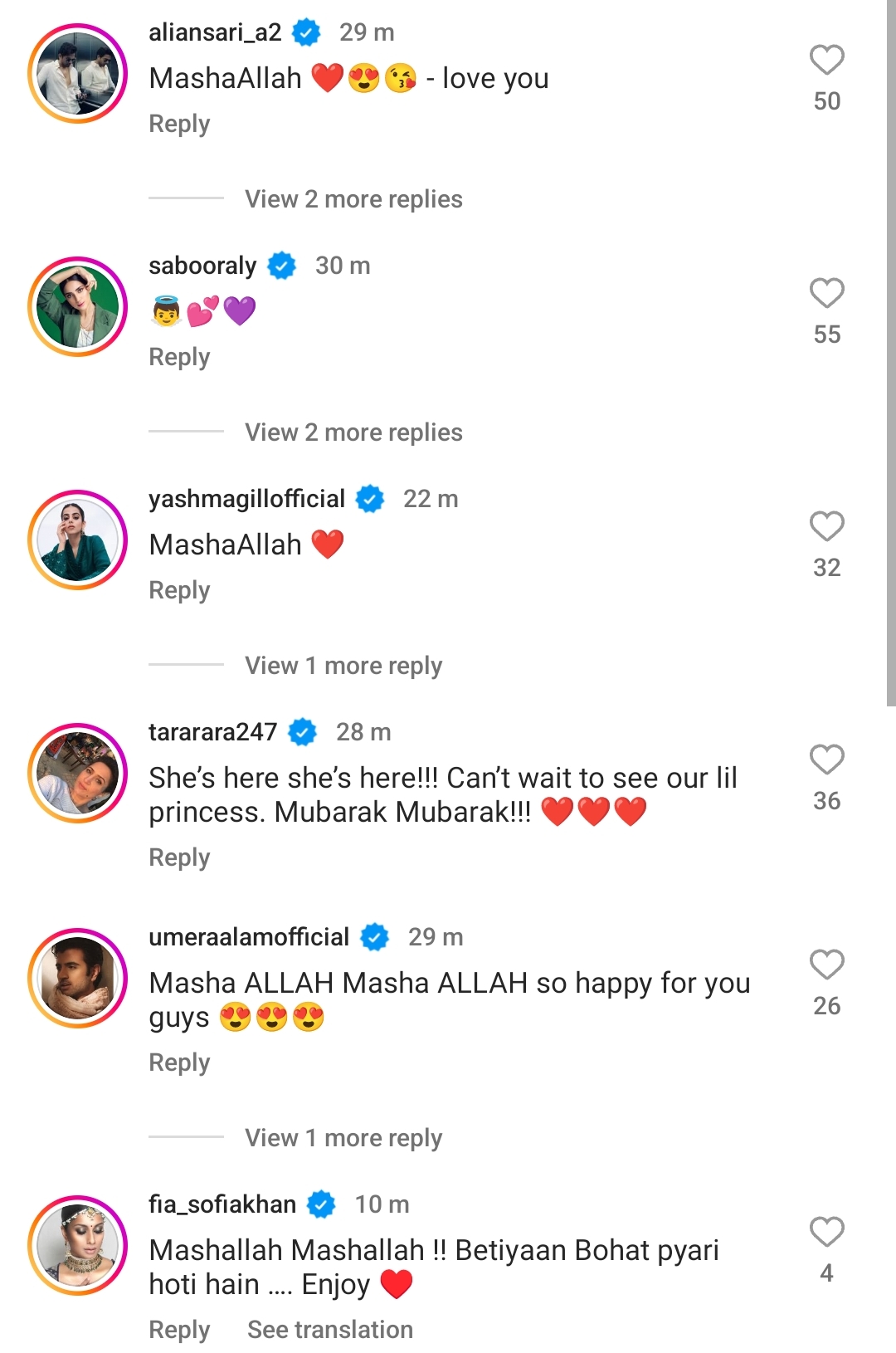Like yashmagillofficial's MashaAllah comment
The width and height of the screenshot is (896, 1353).
(826, 527)
